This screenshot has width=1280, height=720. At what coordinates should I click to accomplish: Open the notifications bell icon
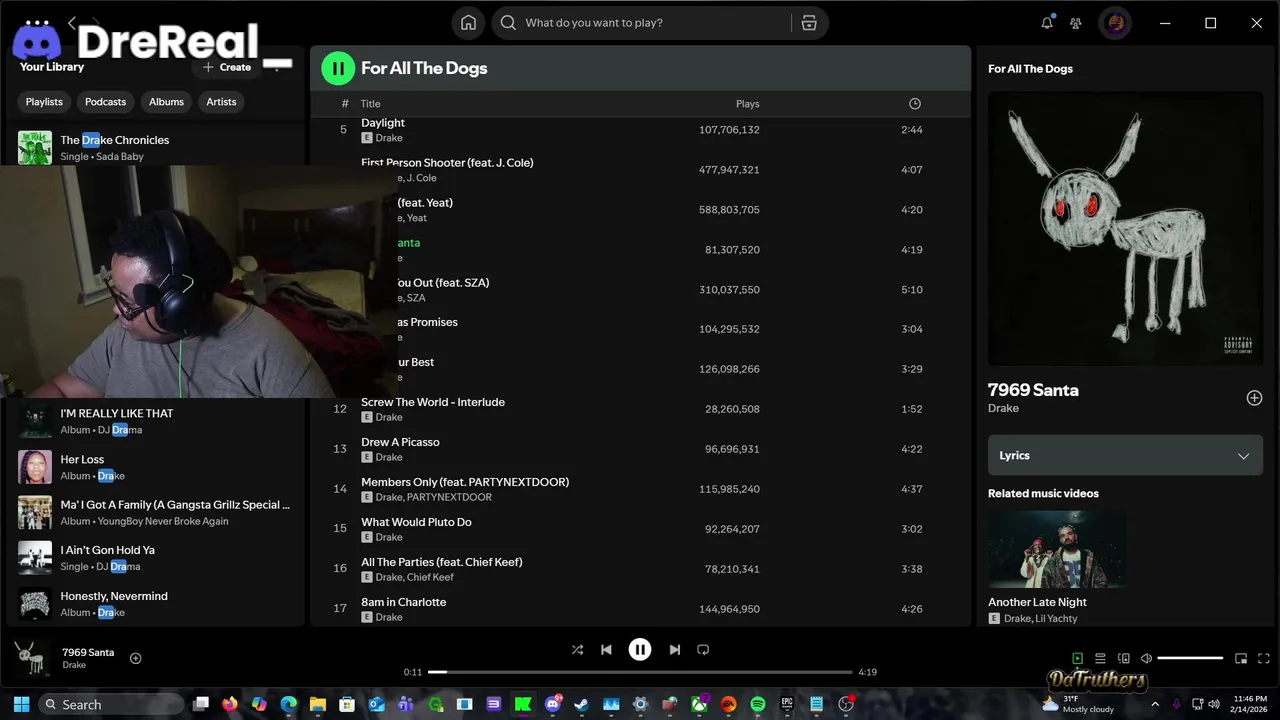point(1047,23)
